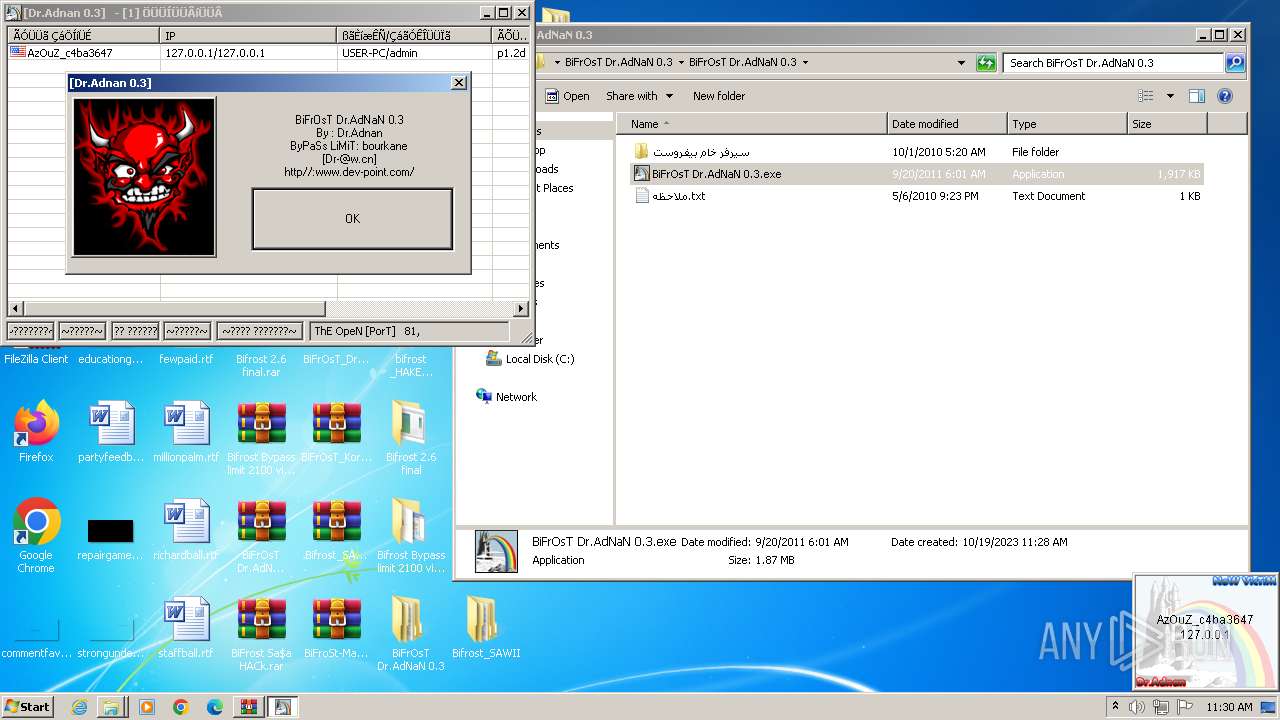The width and height of the screenshot is (1280, 720).
Task: Click the first Bifrost bottom button
Action: click(31, 331)
